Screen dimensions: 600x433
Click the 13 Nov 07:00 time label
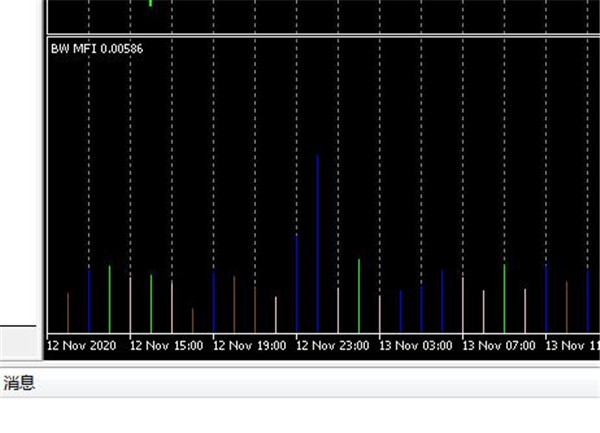tap(499, 346)
